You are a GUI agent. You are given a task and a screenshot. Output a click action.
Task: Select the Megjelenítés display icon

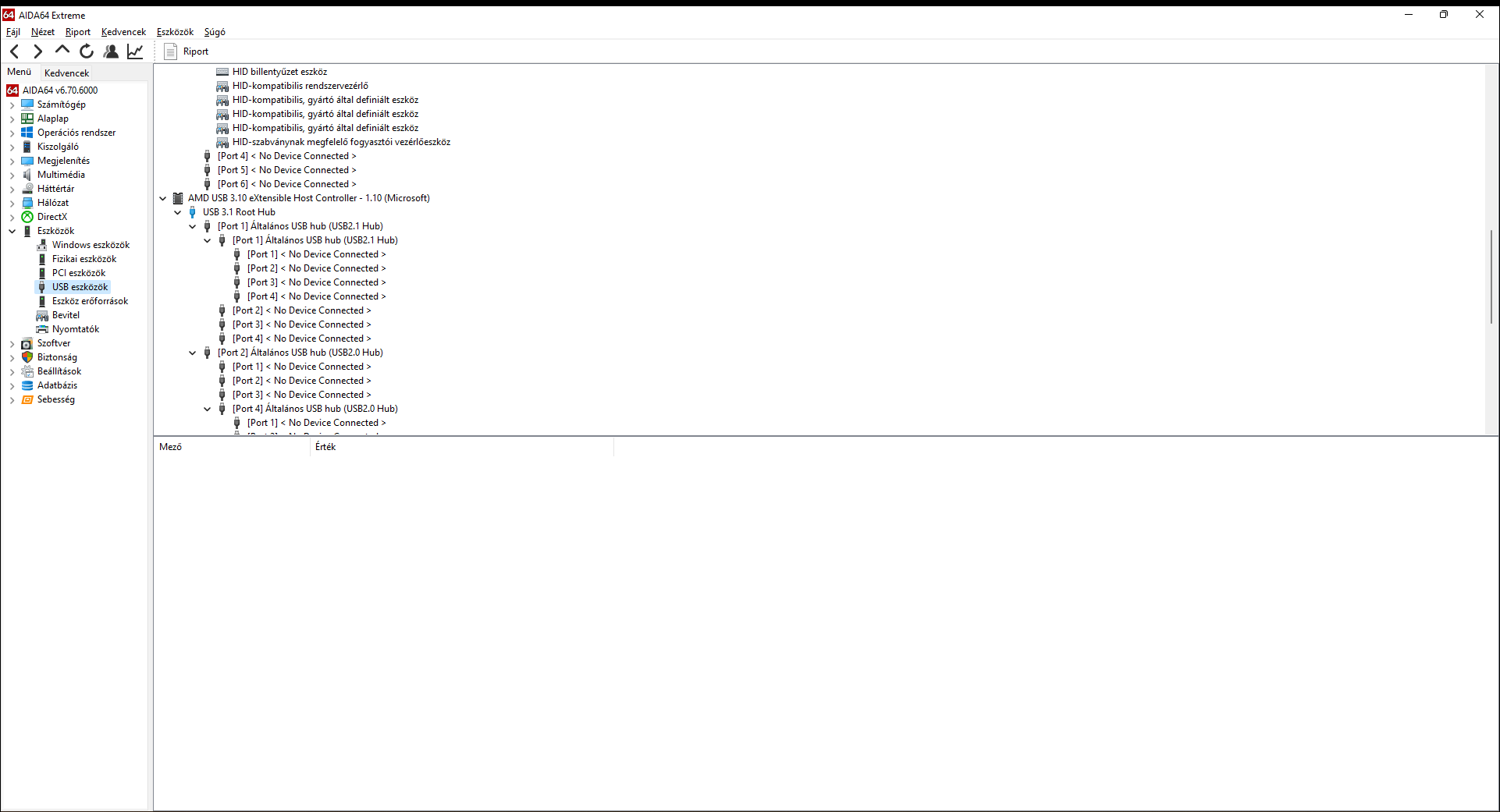[27, 161]
